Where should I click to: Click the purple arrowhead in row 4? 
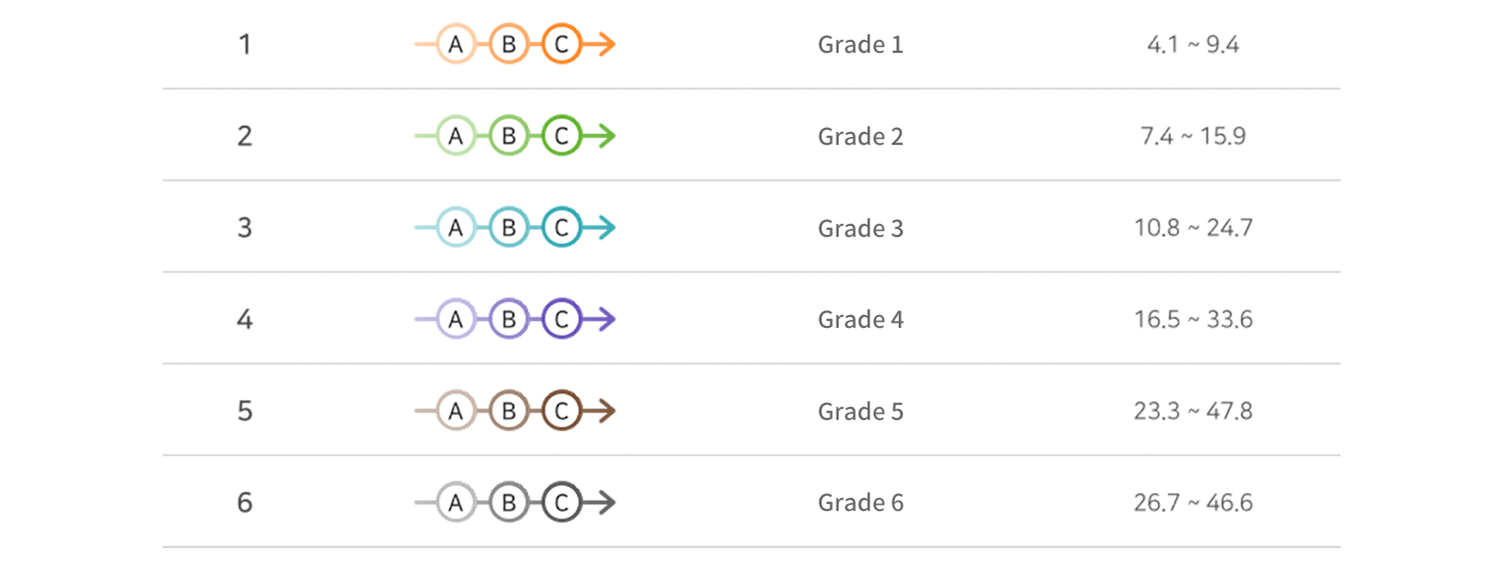pos(606,320)
